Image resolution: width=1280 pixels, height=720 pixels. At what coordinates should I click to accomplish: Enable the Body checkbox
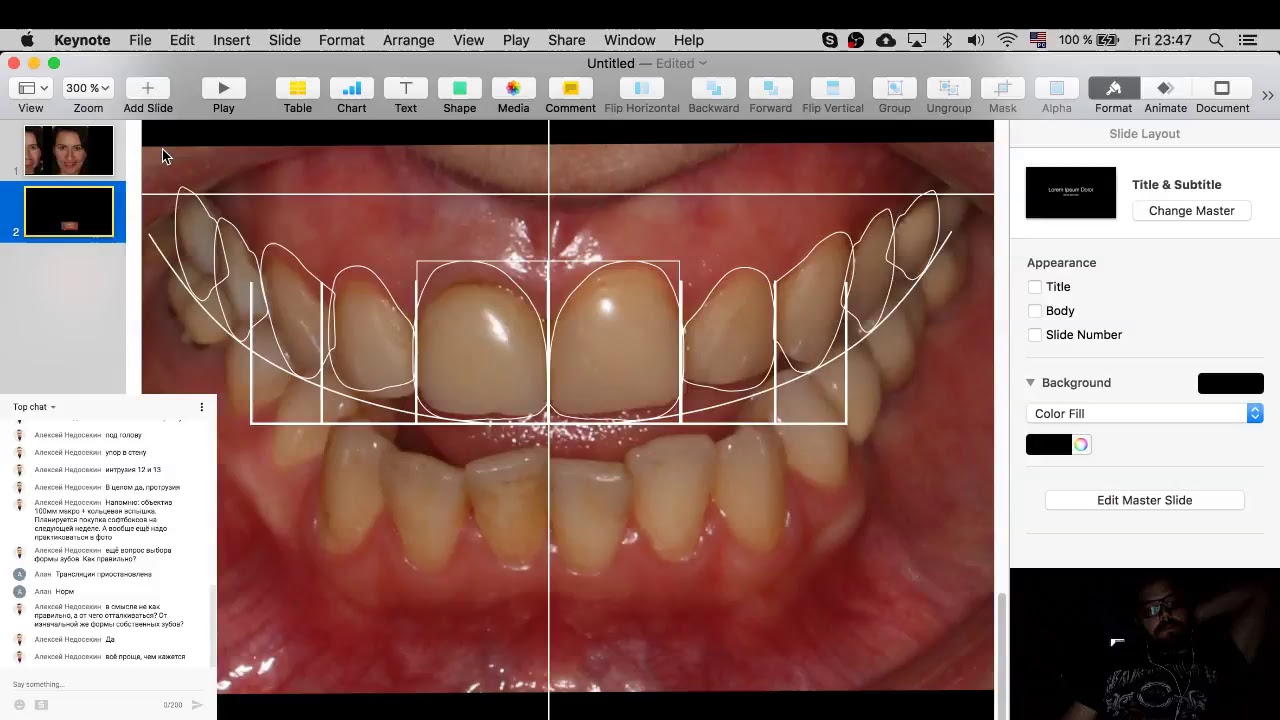[x=1035, y=311]
